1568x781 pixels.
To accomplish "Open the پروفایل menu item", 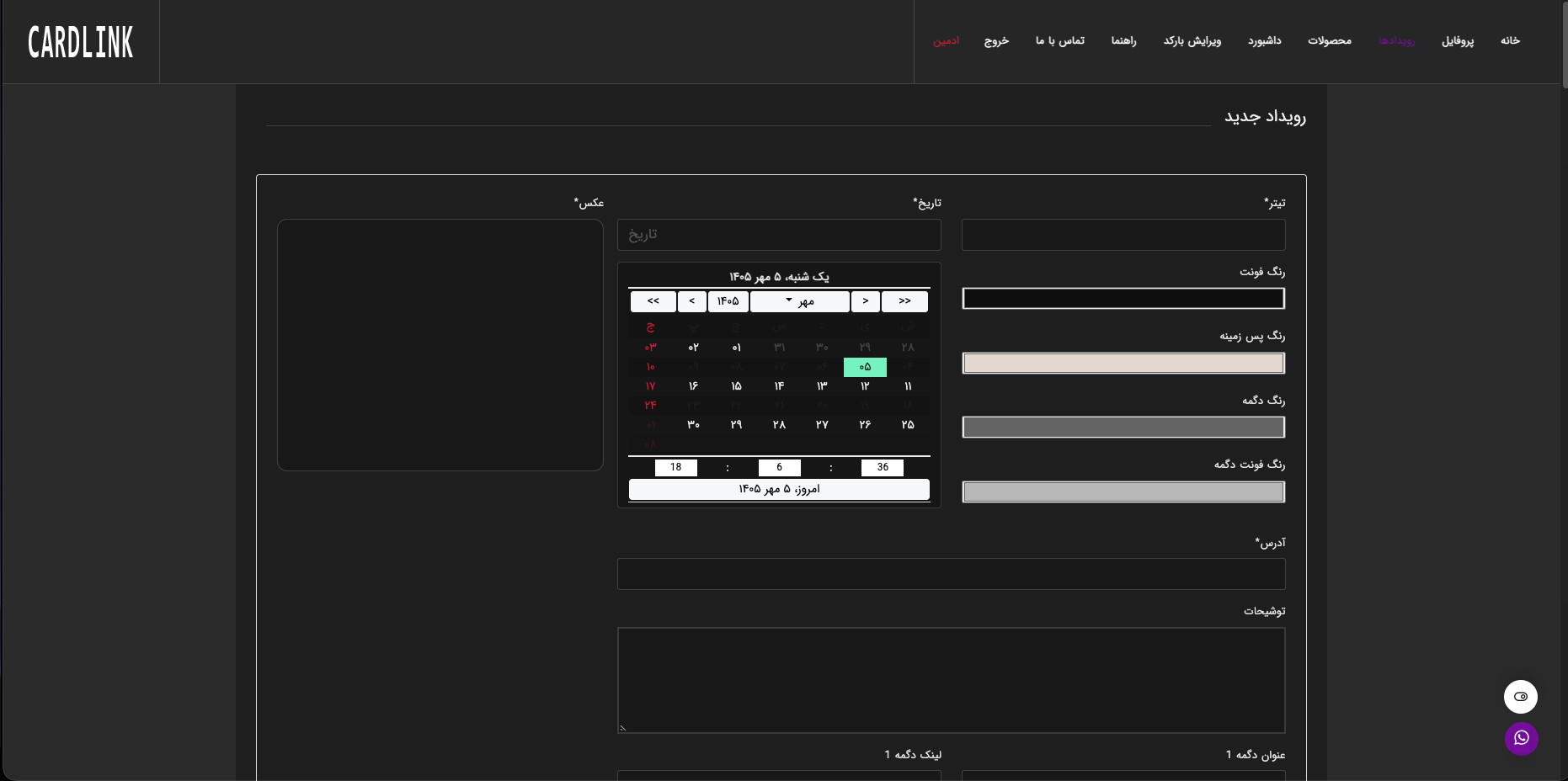I will [1458, 40].
